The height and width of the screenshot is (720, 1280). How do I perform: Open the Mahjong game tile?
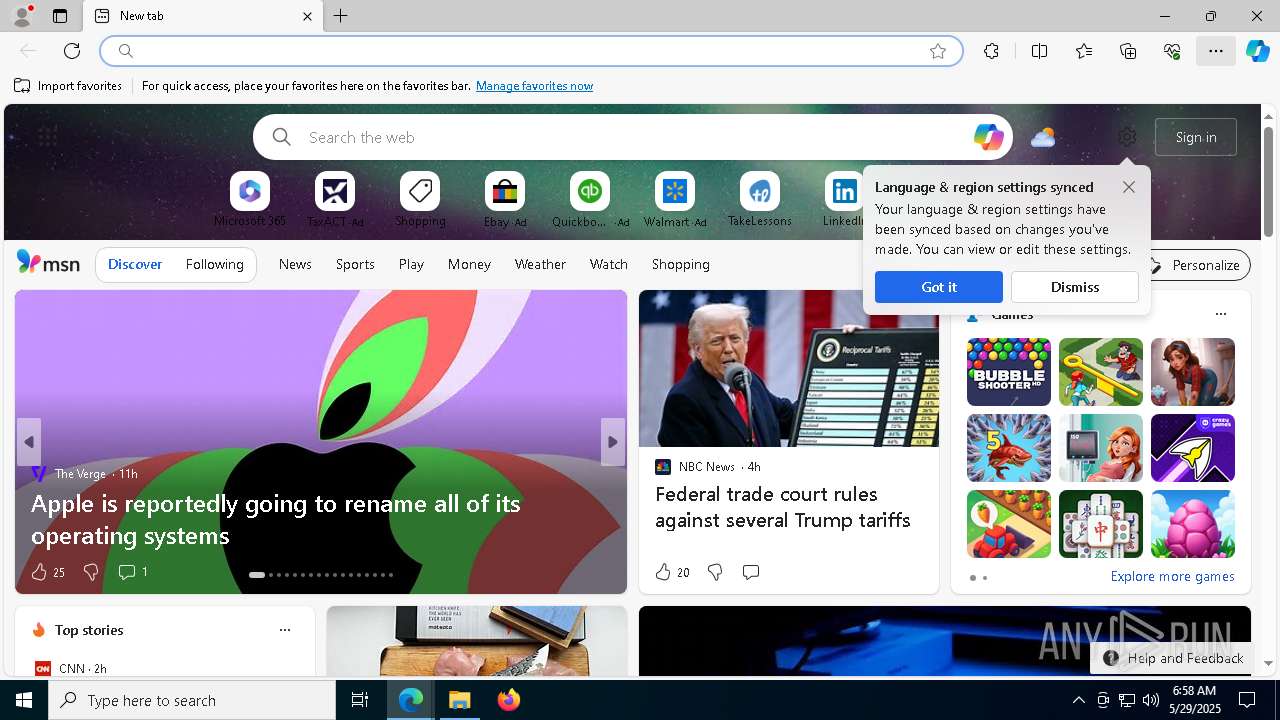pos(1101,524)
